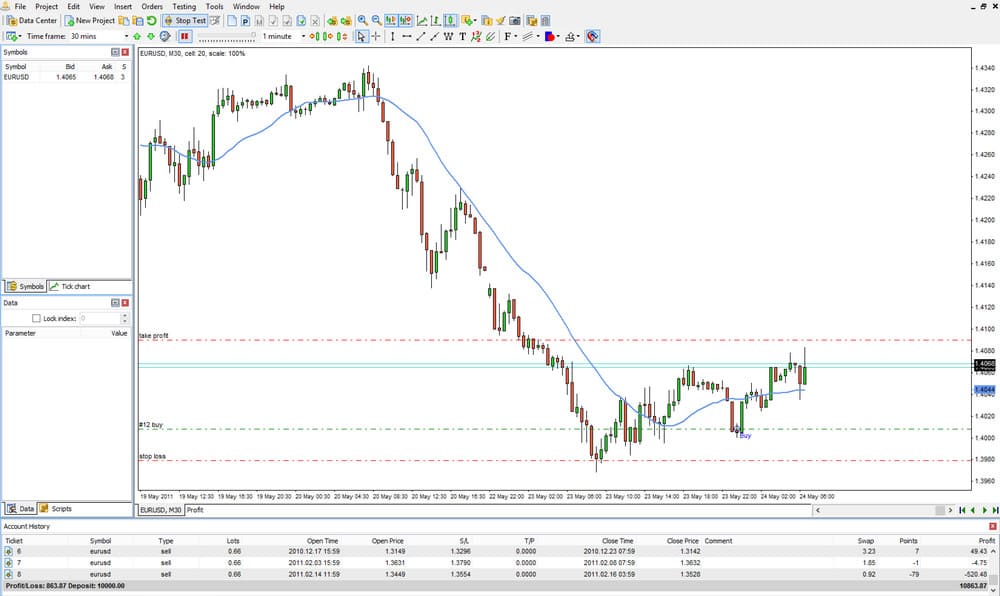Toggle the magnet snap mode icon
The width and height of the screenshot is (1000, 596).
coord(593,37)
